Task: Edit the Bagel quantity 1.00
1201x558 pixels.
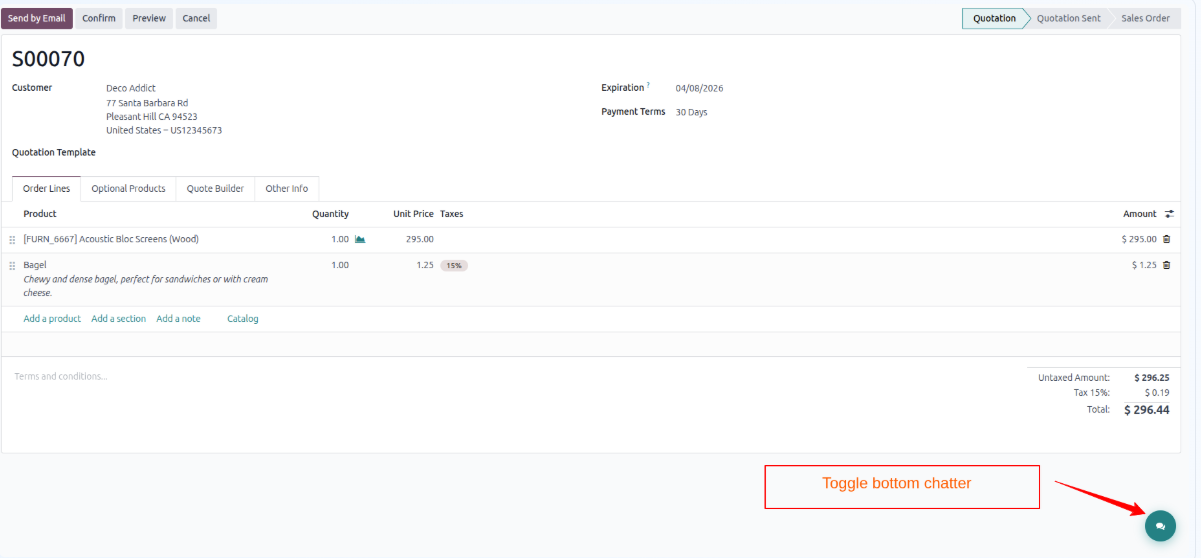Action: pos(340,266)
